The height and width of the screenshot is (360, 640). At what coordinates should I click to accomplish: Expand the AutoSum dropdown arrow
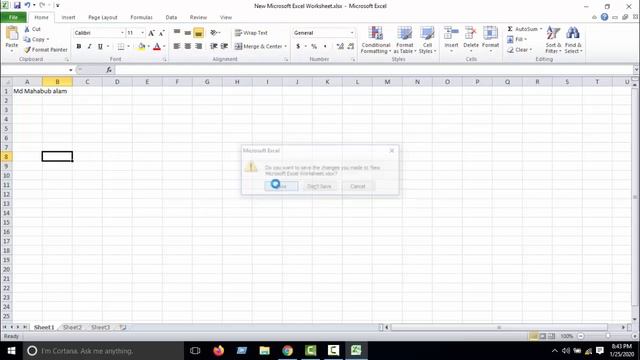(x=541, y=29)
